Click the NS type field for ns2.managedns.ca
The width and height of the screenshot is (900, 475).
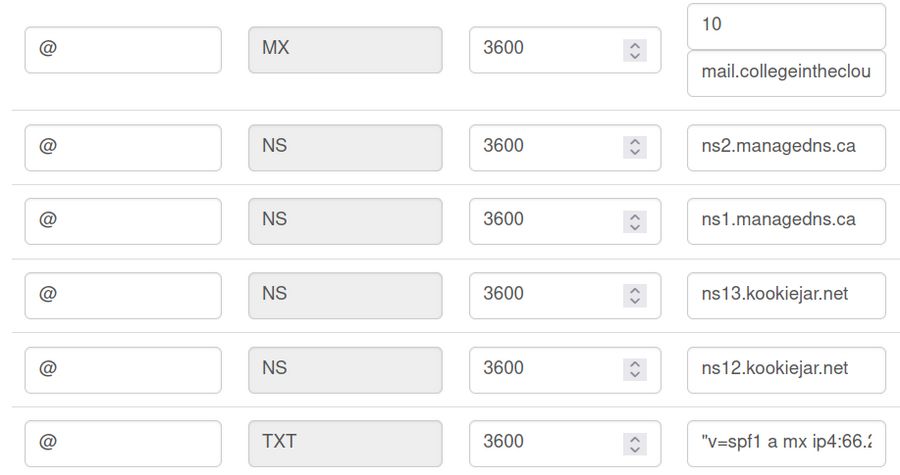[x=345, y=147]
